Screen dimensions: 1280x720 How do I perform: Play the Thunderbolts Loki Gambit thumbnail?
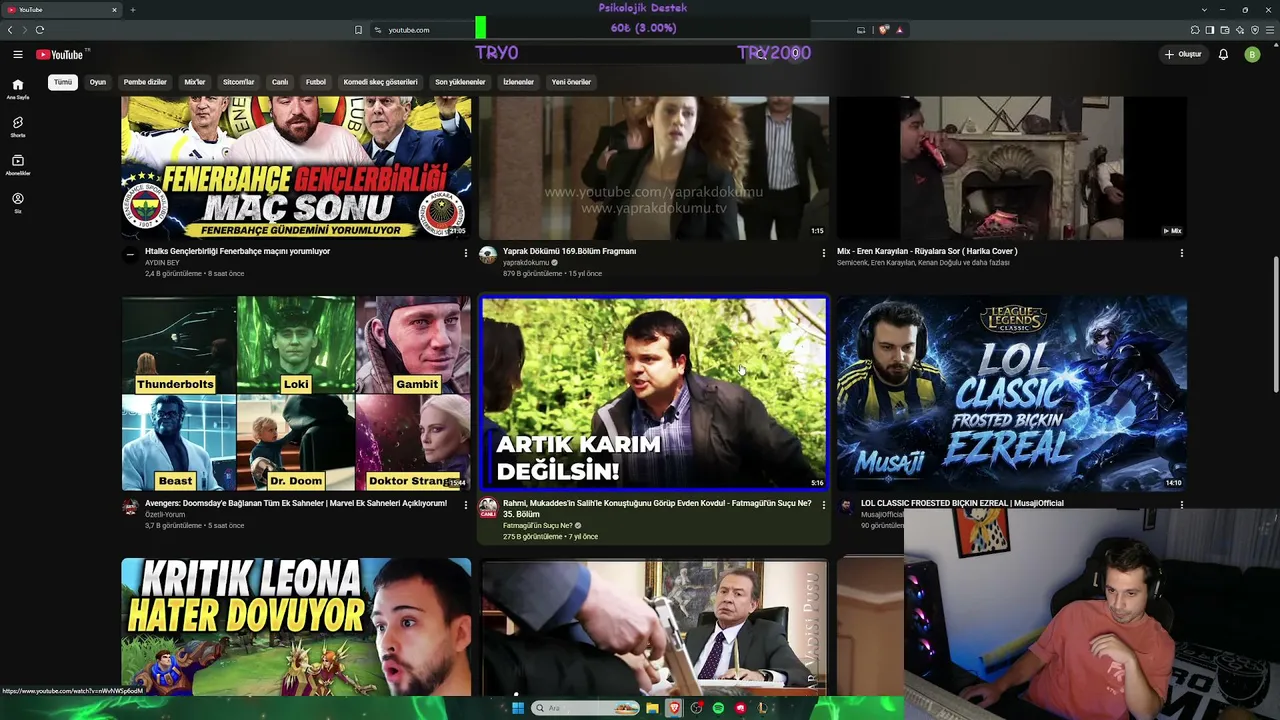[x=296, y=393]
